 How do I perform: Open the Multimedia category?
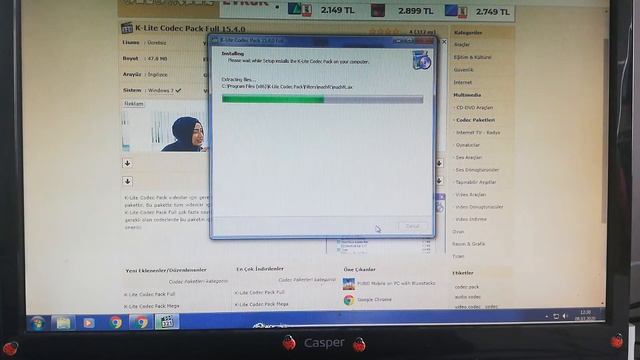[467, 95]
